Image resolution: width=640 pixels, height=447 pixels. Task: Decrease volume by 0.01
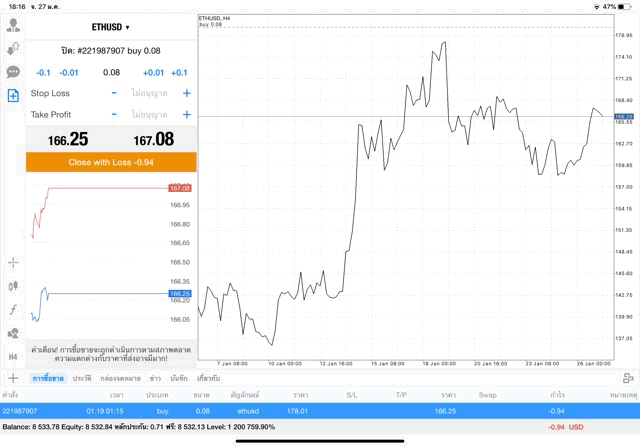point(69,73)
